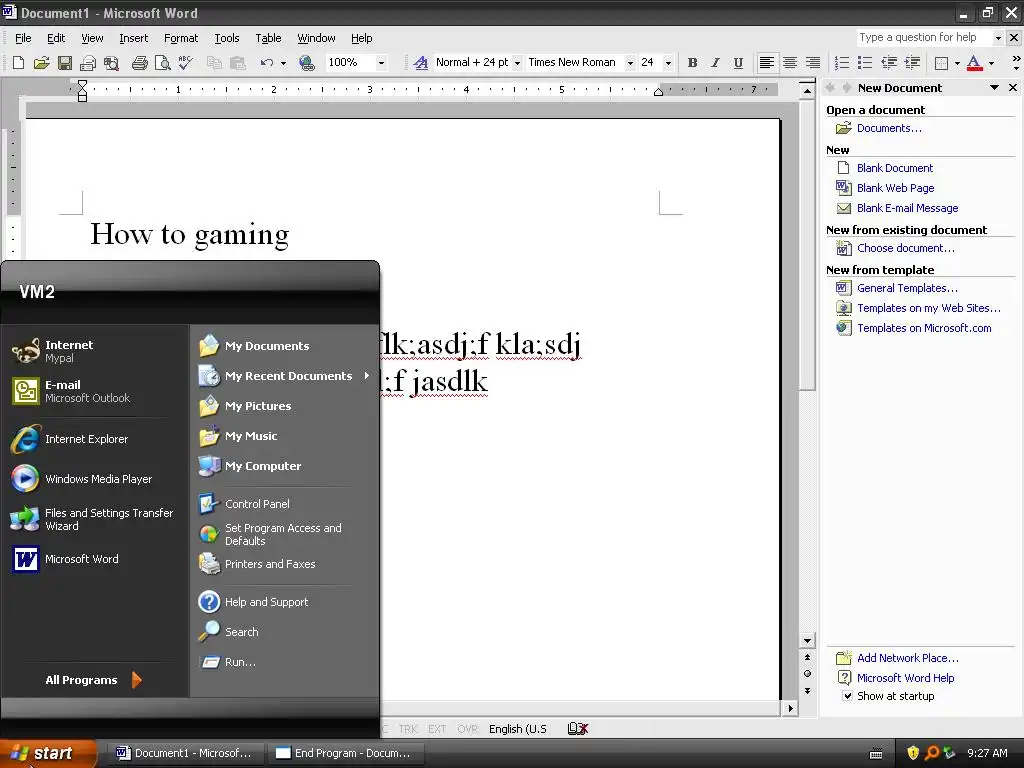
Task: Click the Undo arrow icon
Action: (x=266, y=63)
